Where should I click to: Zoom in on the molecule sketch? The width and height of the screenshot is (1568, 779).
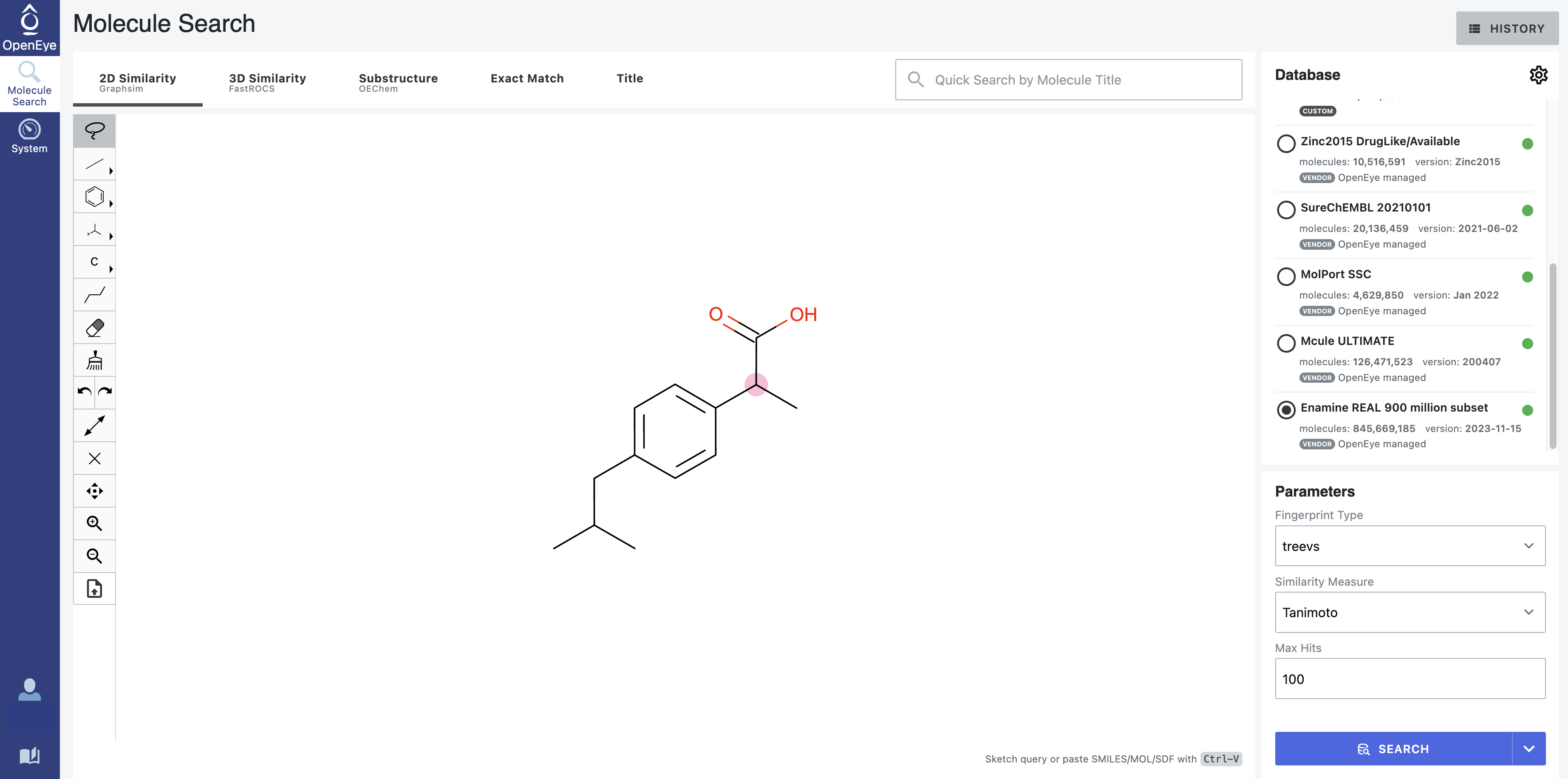pyautogui.click(x=94, y=523)
